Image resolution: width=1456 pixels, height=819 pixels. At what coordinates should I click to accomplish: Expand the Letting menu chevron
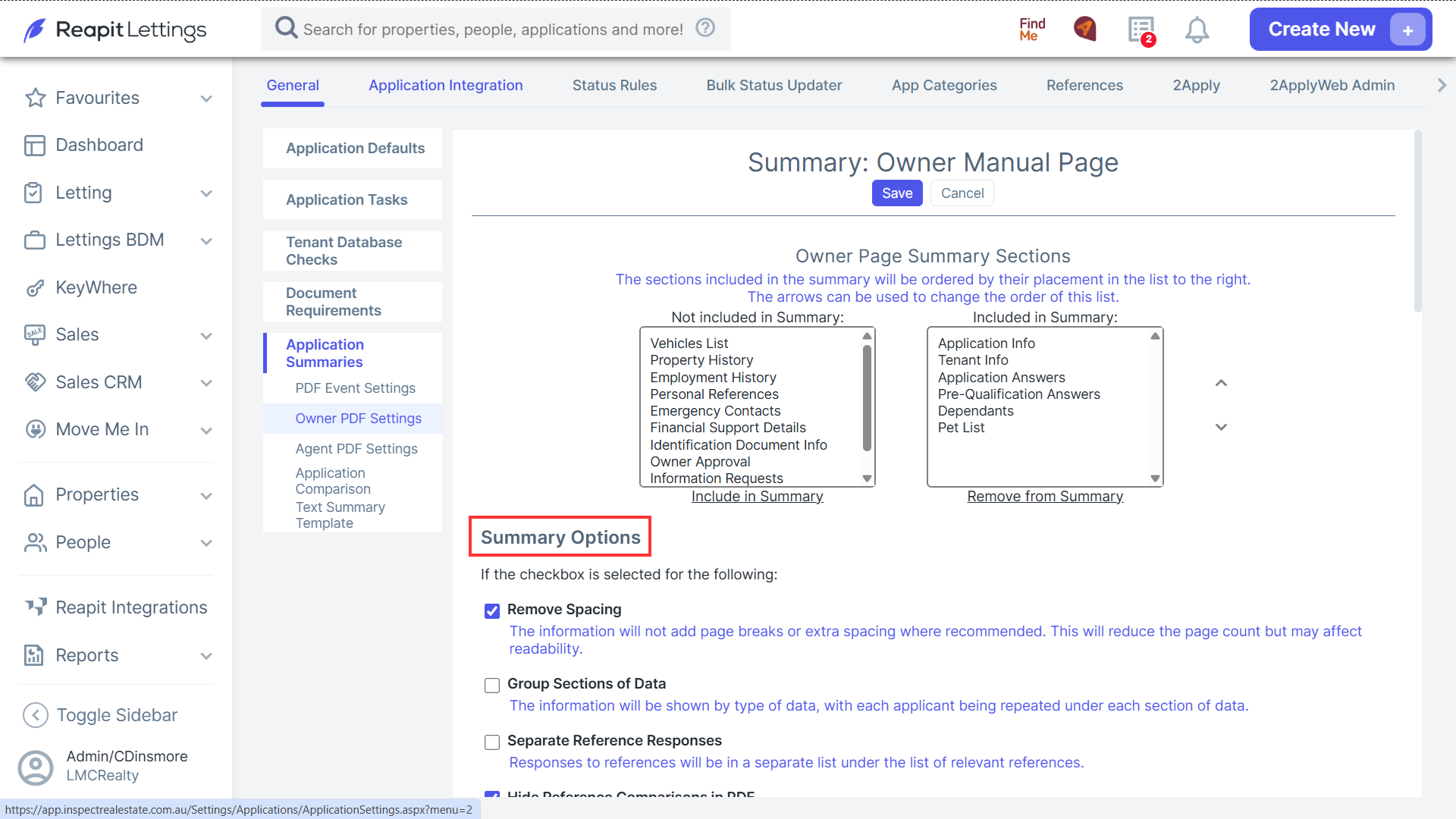pyautogui.click(x=206, y=193)
